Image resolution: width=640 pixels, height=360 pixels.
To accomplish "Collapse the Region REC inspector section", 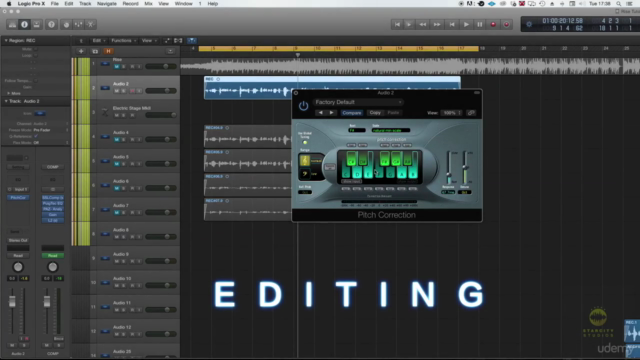I will (6, 40).
